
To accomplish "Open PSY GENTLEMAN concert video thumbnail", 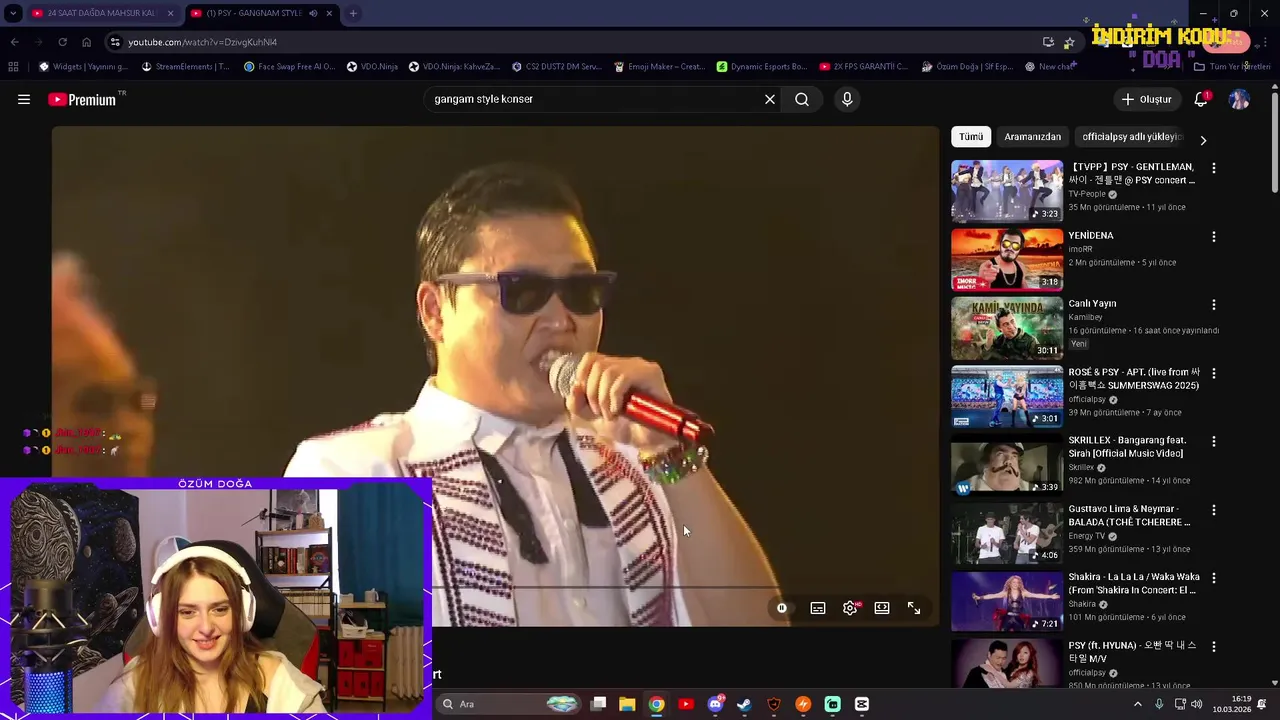I will pos(1007,191).
